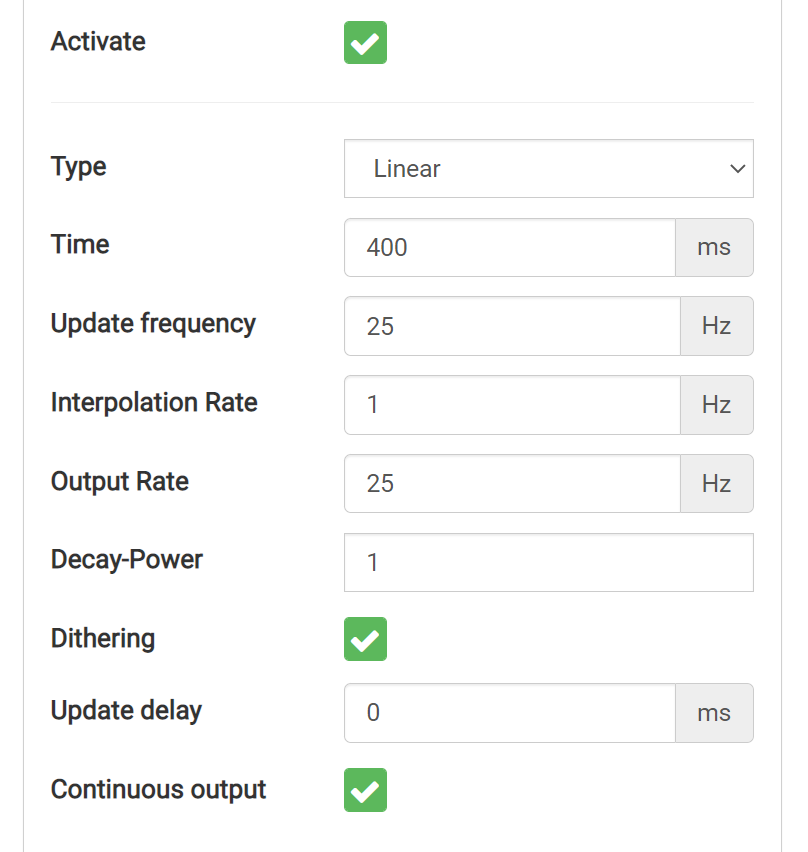Click the Decay-Power input field
The width and height of the screenshot is (808, 852).
(x=549, y=562)
